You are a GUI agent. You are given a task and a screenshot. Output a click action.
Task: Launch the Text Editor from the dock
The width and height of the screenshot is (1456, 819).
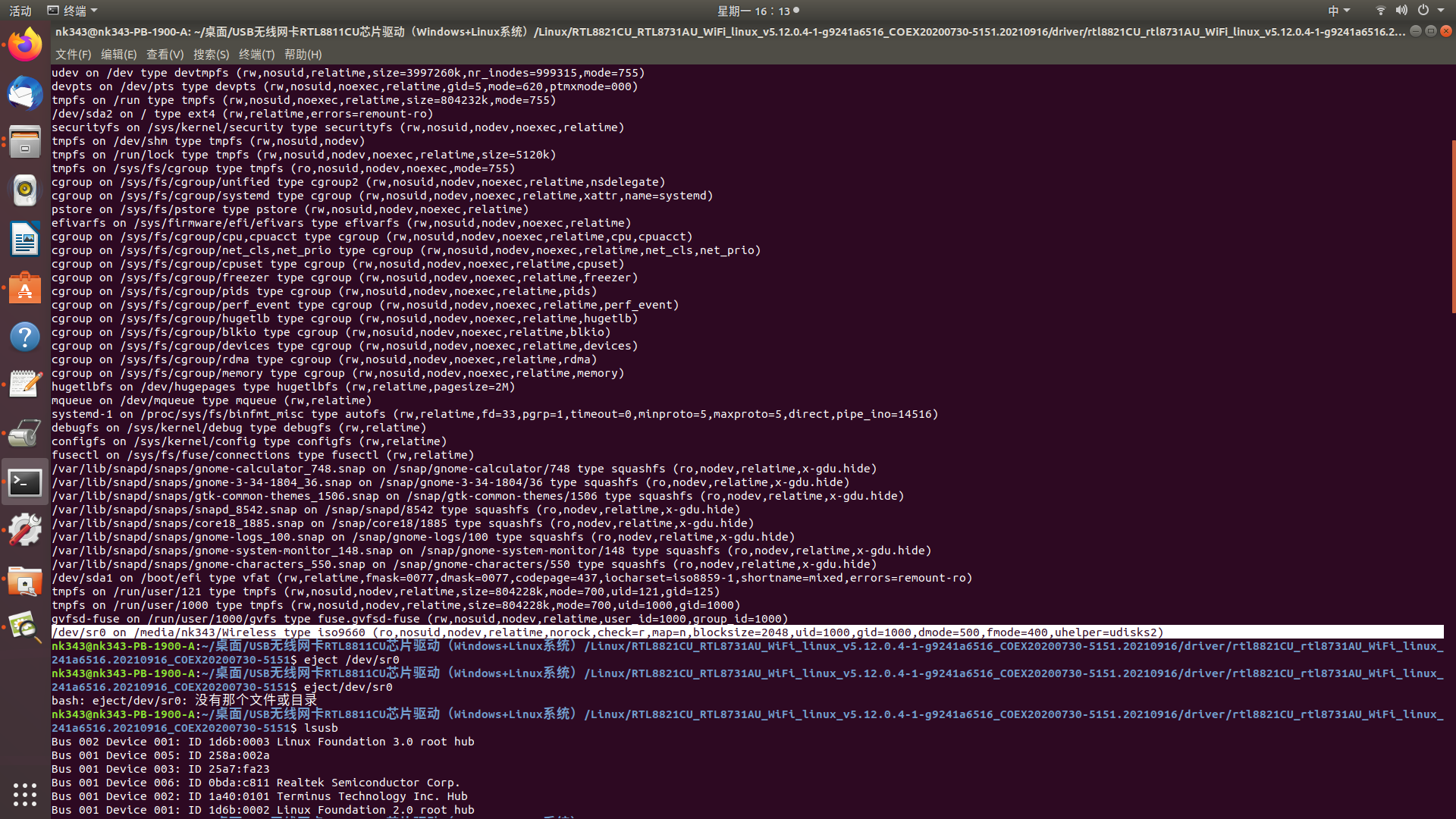click(25, 384)
